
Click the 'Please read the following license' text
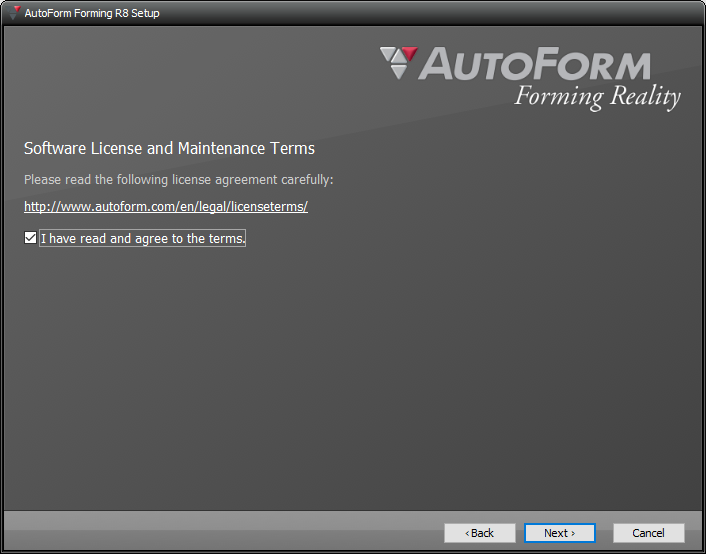point(179,180)
